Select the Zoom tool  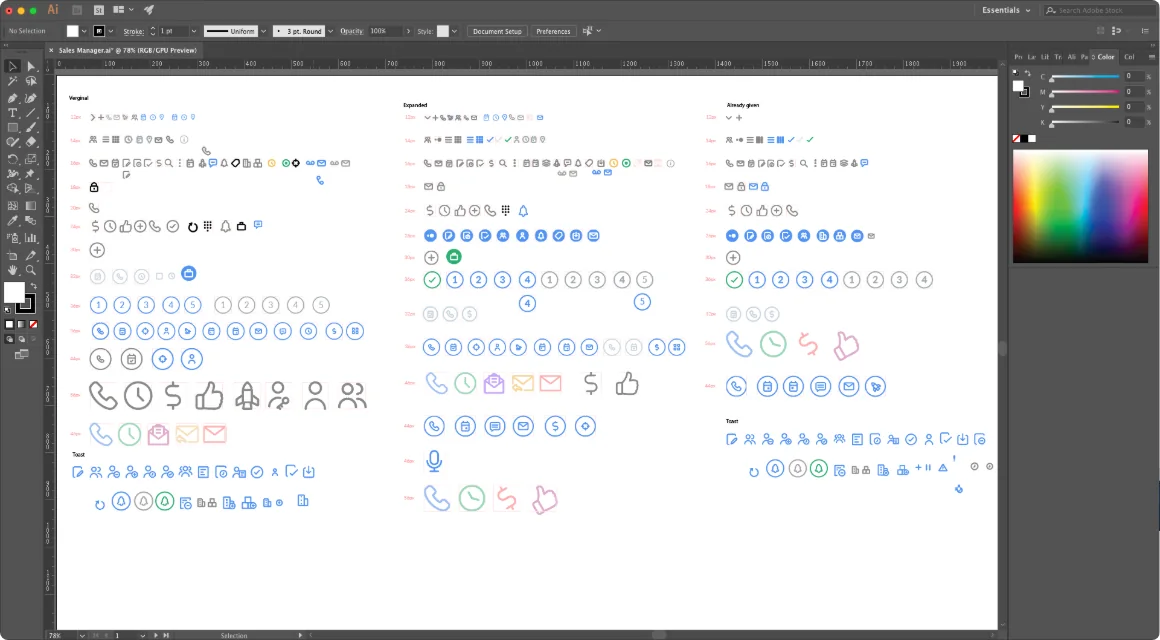[31, 271]
